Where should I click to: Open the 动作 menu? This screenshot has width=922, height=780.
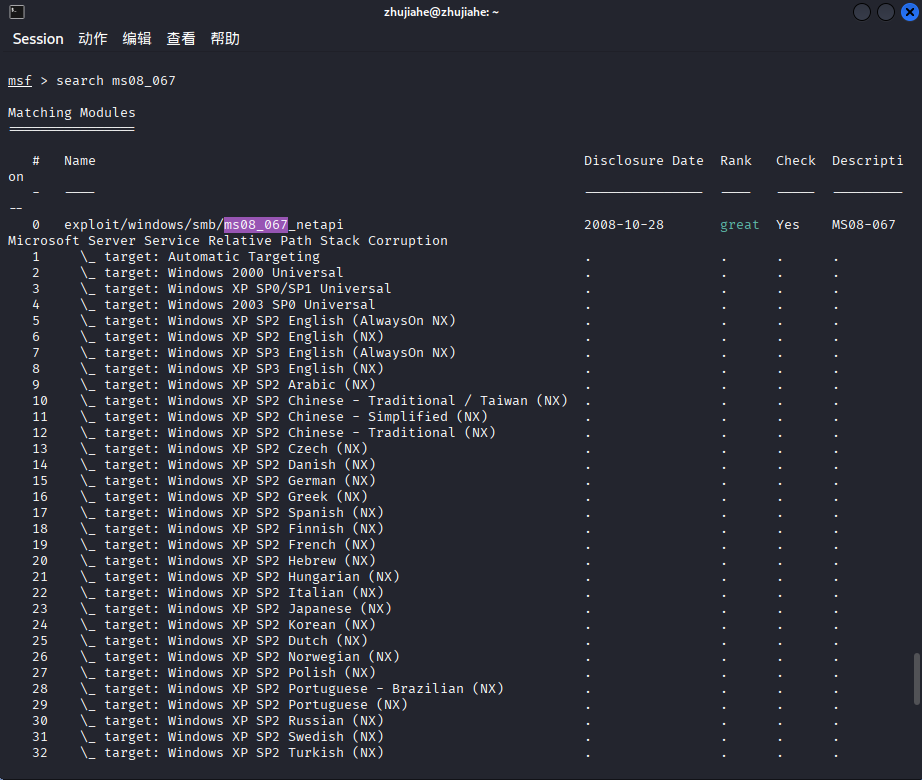[93, 39]
